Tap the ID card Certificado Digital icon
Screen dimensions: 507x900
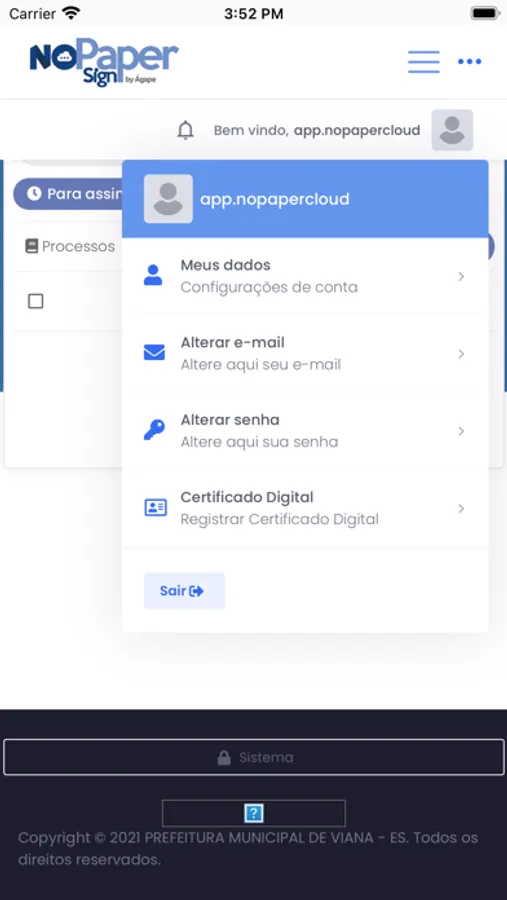coord(155,507)
